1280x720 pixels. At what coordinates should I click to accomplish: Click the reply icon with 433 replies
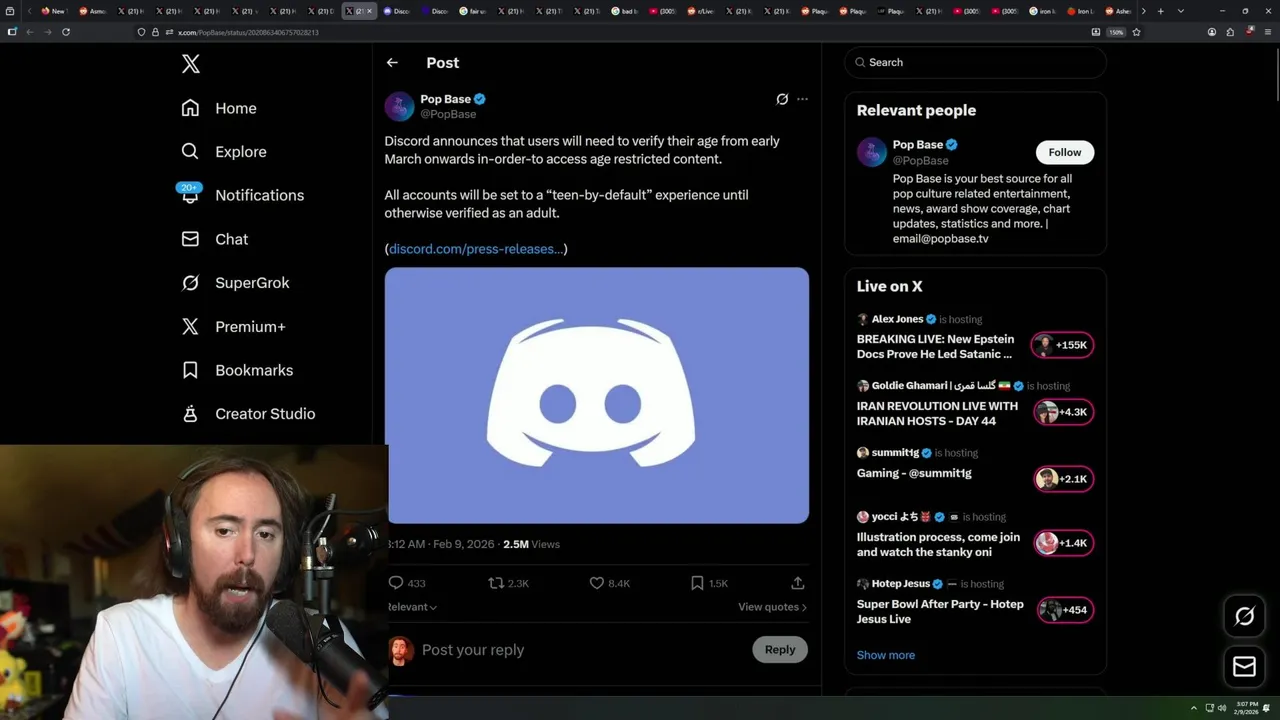coord(396,583)
